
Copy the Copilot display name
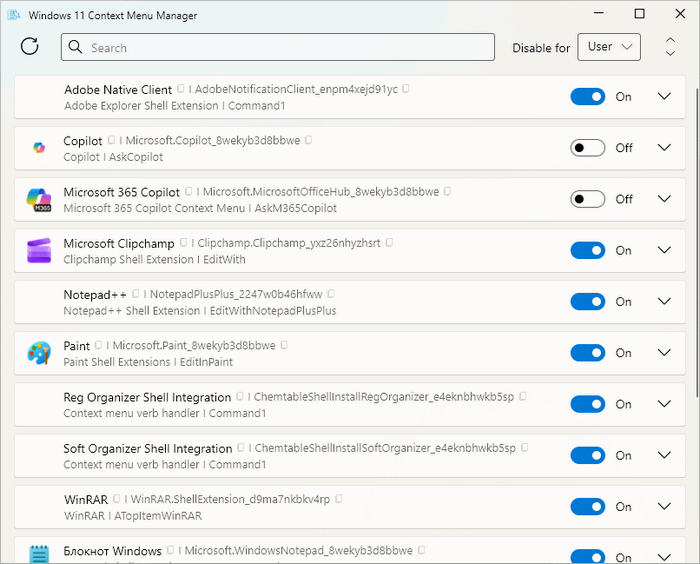(111, 140)
